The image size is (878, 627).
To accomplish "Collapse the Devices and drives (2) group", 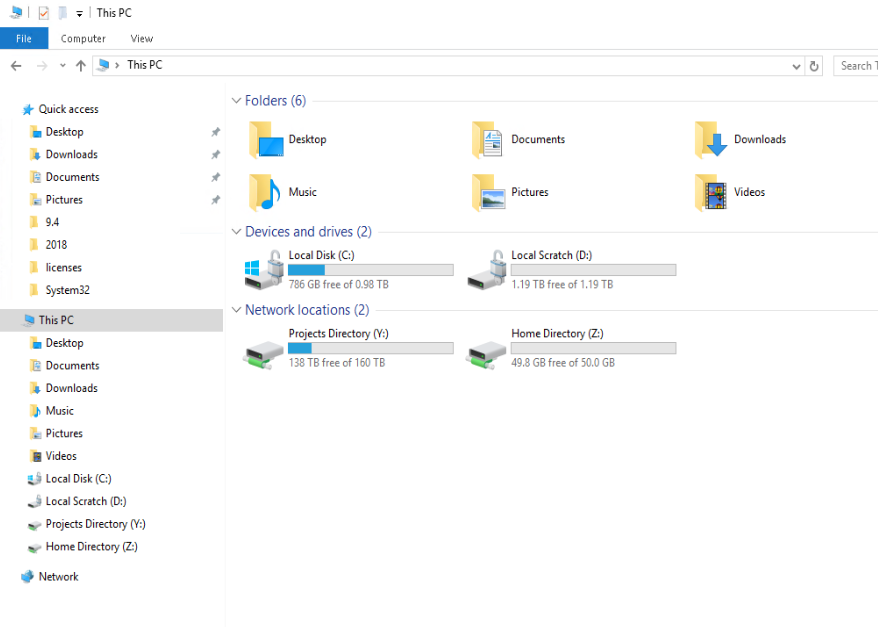I will click(236, 232).
